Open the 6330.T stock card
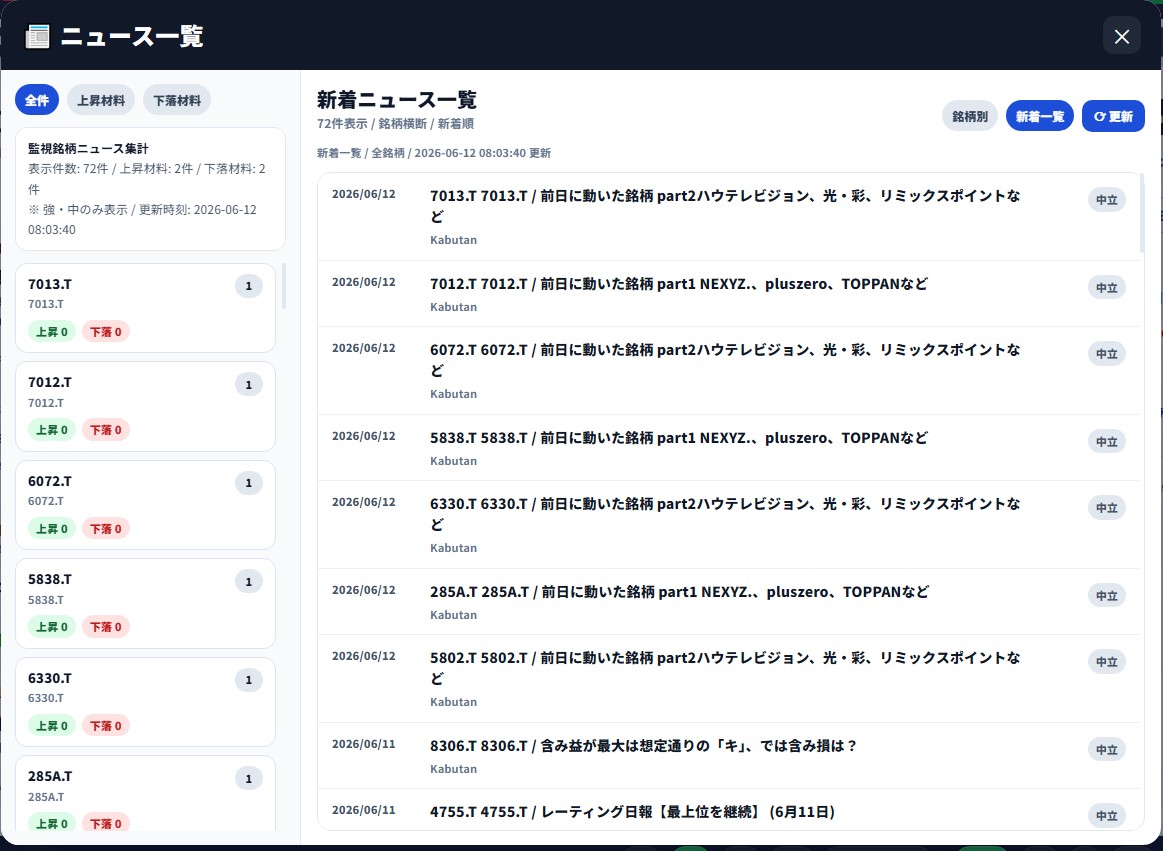Screen dimensions: 1163x851 point(145,702)
